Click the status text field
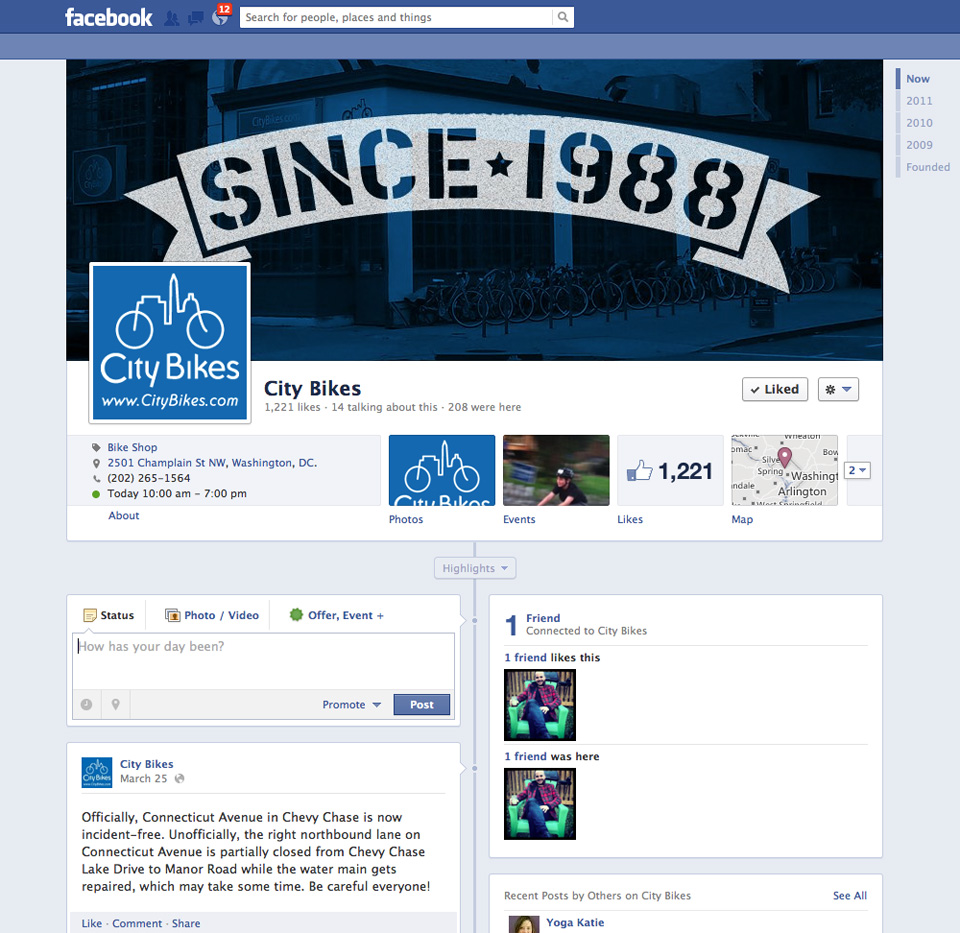 (x=263, y=661)
